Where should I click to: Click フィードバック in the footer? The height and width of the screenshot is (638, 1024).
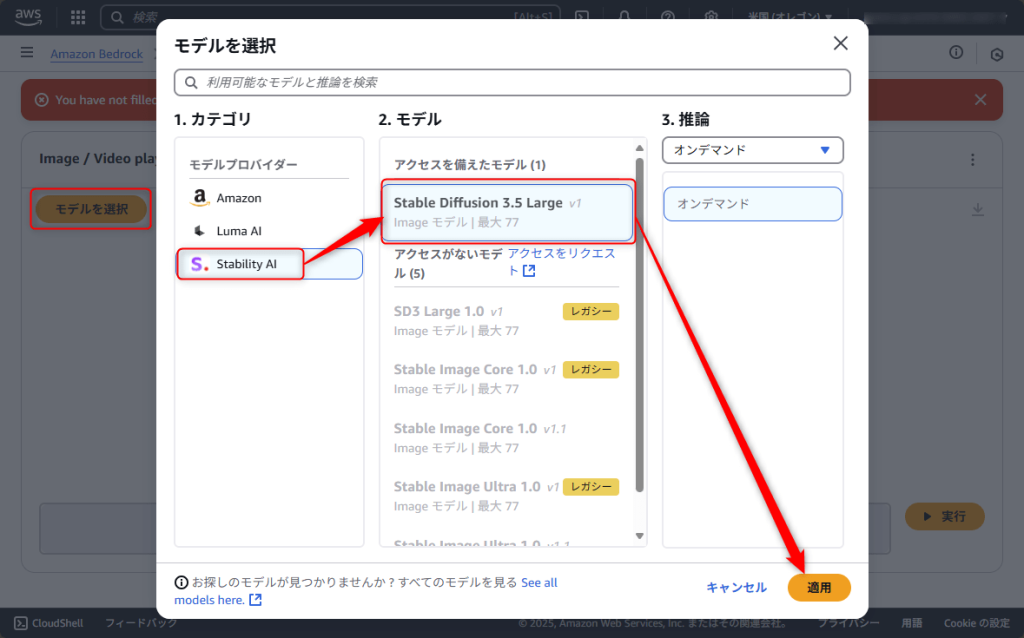pyautogui.click(x=141, y=623)
